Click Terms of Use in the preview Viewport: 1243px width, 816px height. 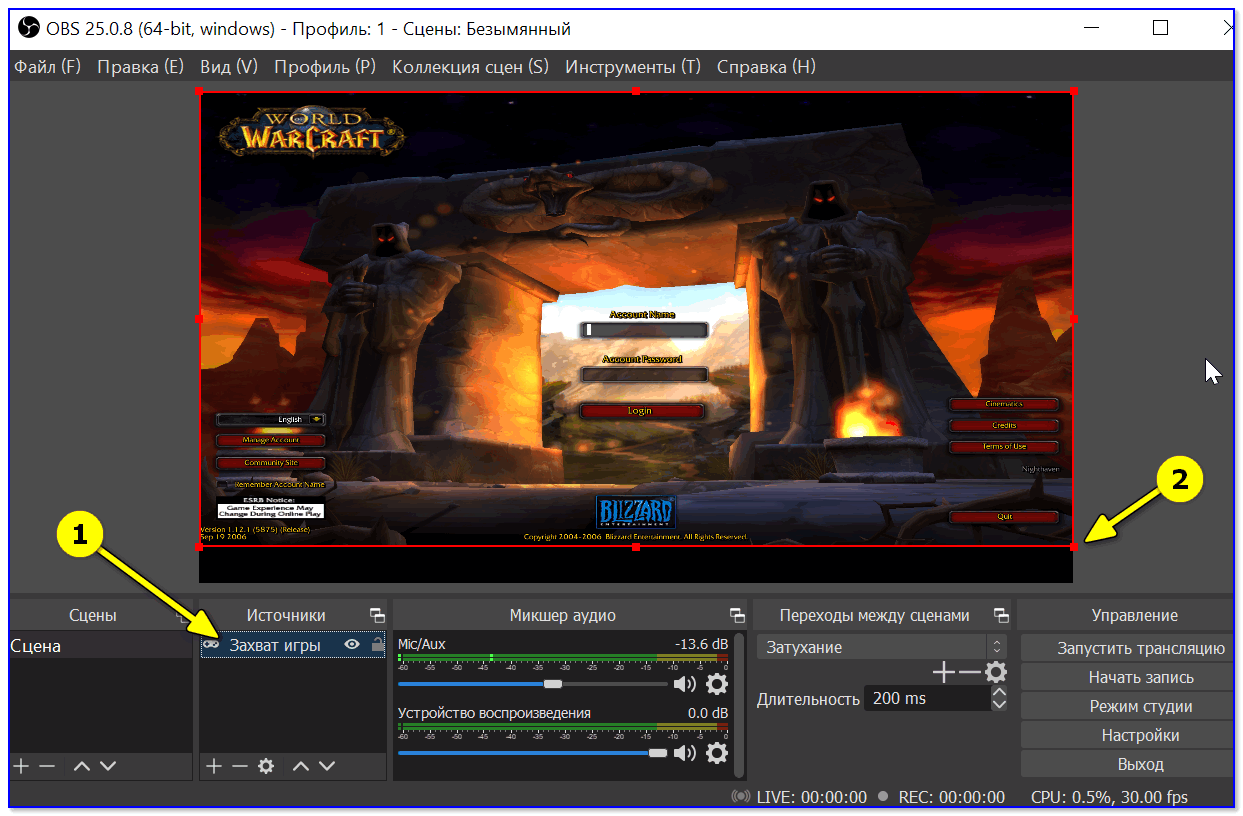pos(1004,446)
